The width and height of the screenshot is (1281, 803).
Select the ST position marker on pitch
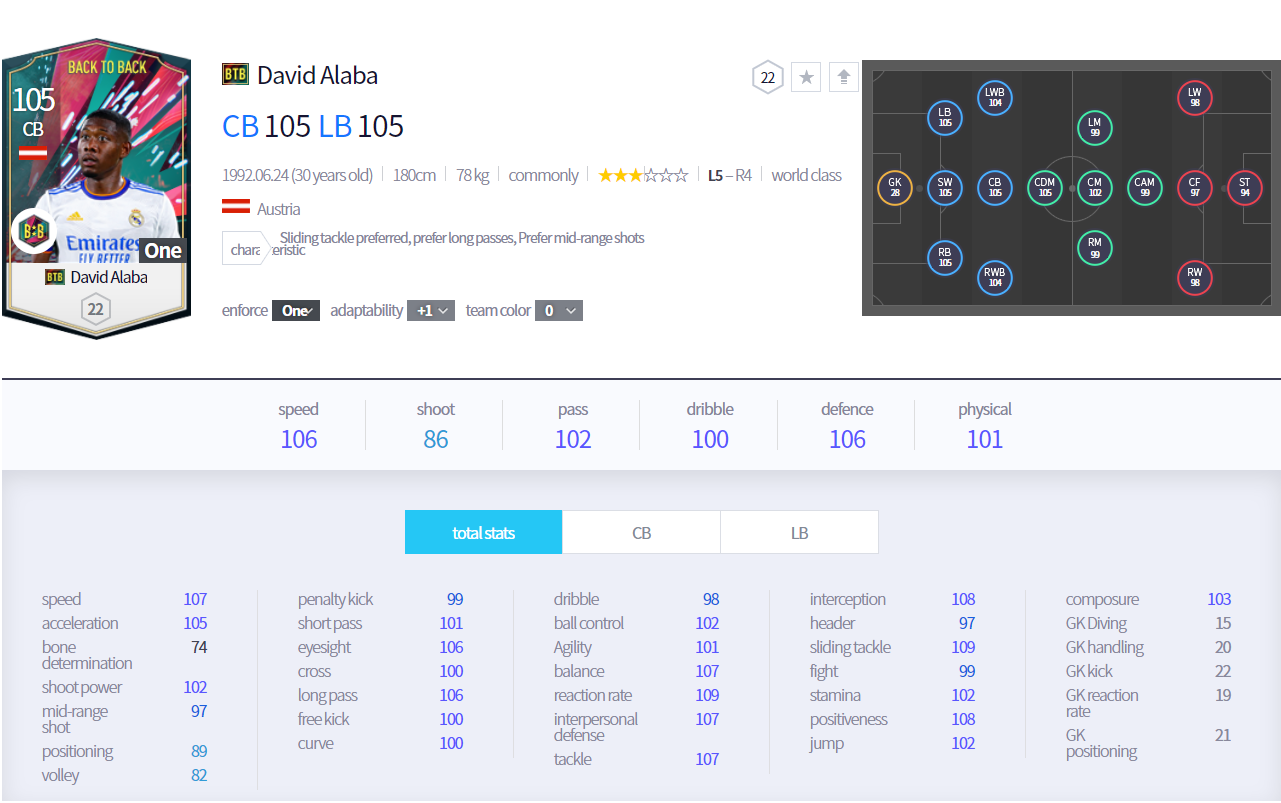(1244, 188)
